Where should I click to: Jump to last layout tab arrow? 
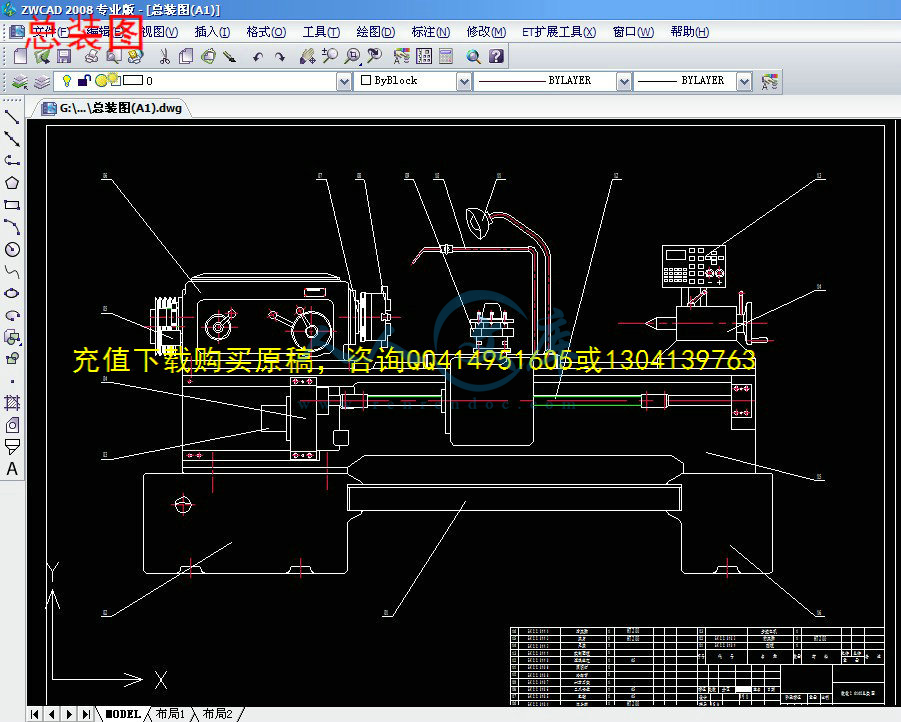click(86, 714)
